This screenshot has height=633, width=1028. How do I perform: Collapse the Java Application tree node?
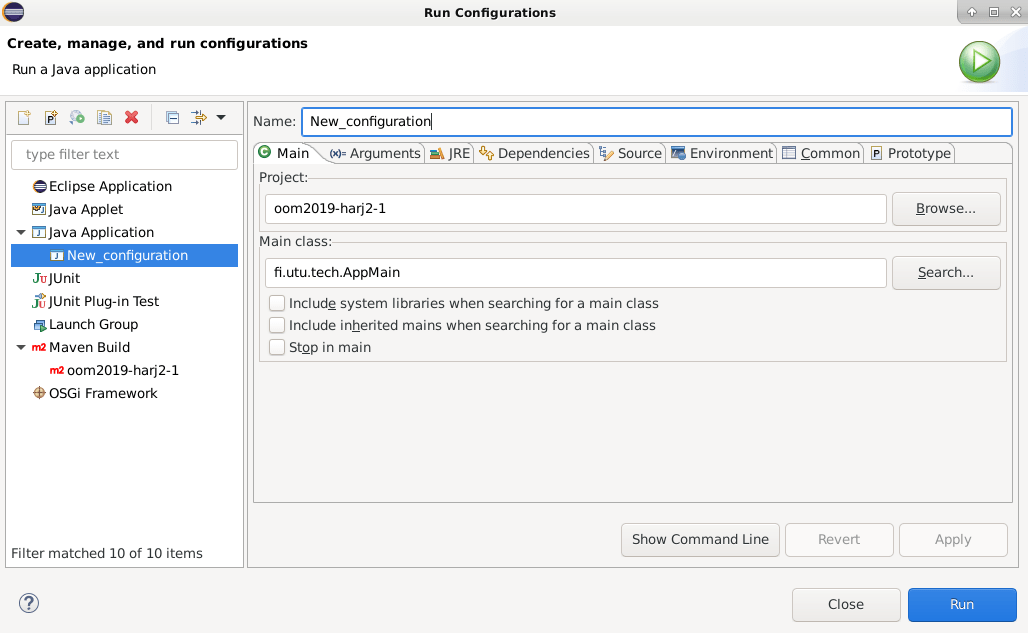(x=21, y=232)
